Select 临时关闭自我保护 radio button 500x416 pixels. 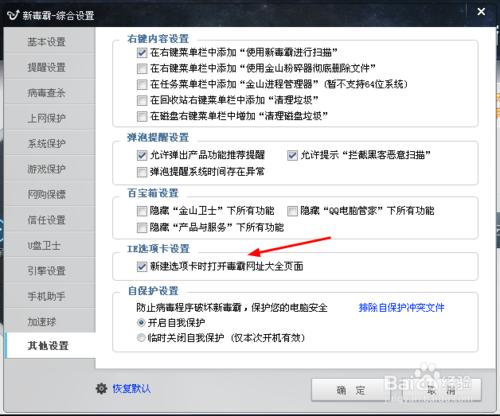coord(141,338)
